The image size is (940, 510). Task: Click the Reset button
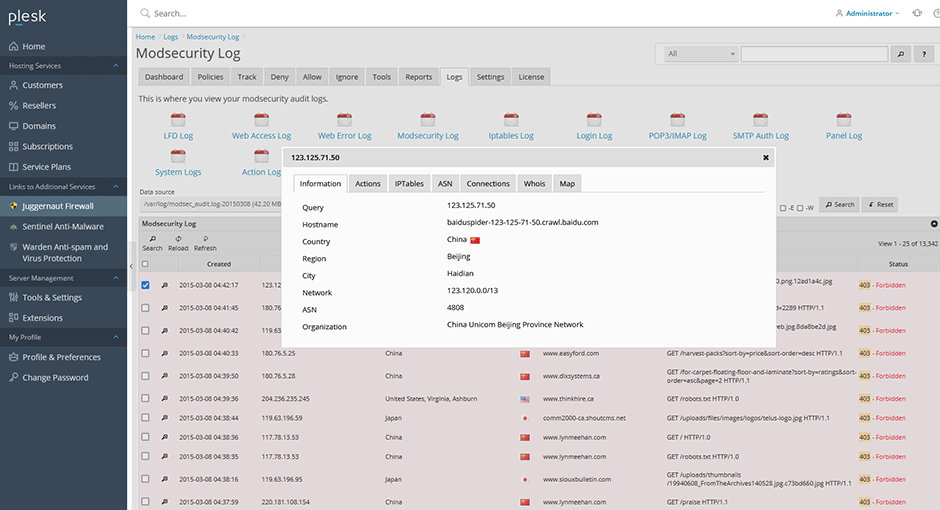point(881,204)
